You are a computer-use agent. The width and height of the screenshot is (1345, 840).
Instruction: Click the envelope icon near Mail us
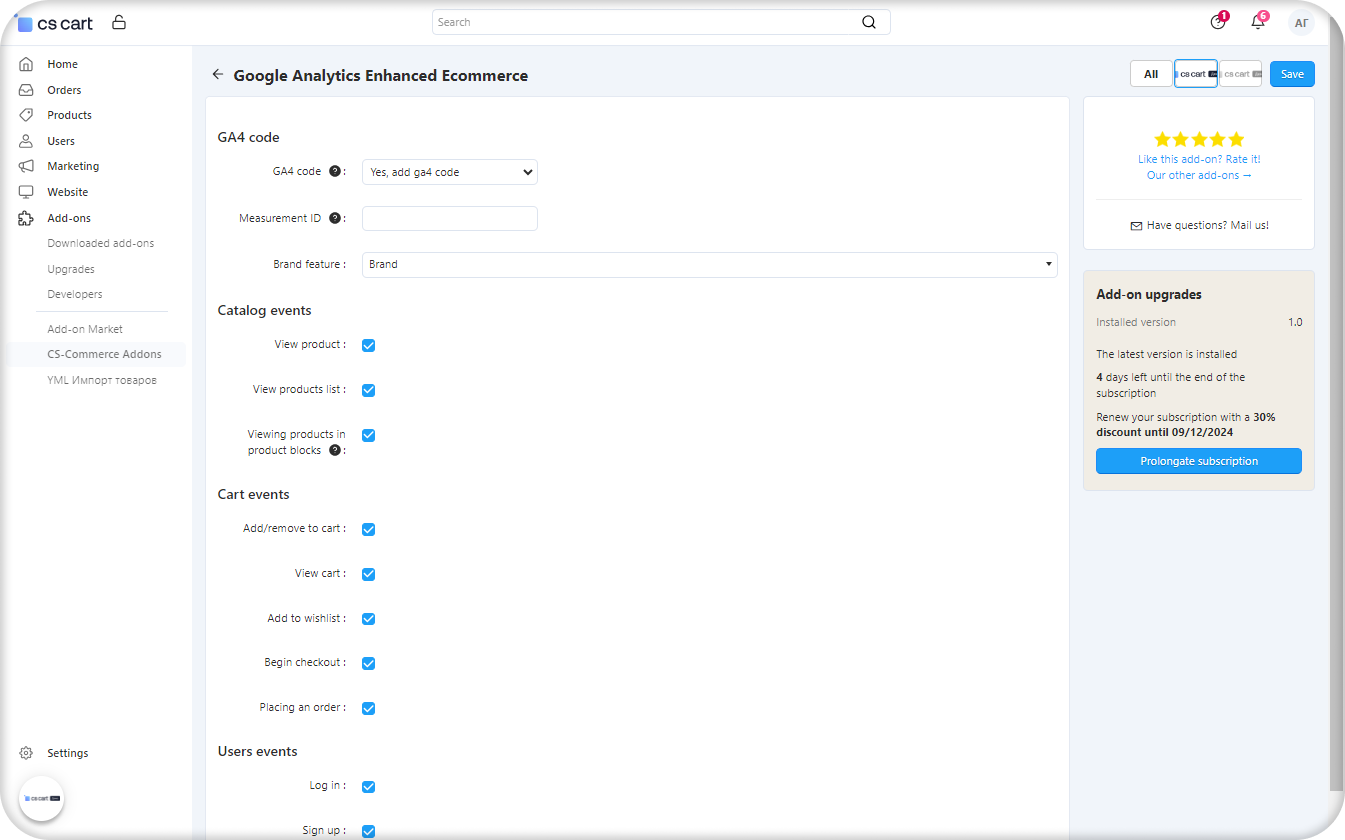click(1136, 226)
